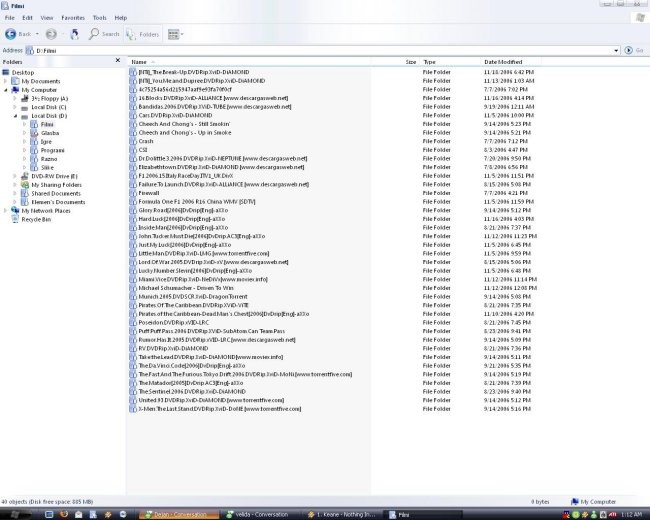This screenshot has height=520, width=650.
Task: Select the Glasba folder icon in tree
Action: [34, 133]
